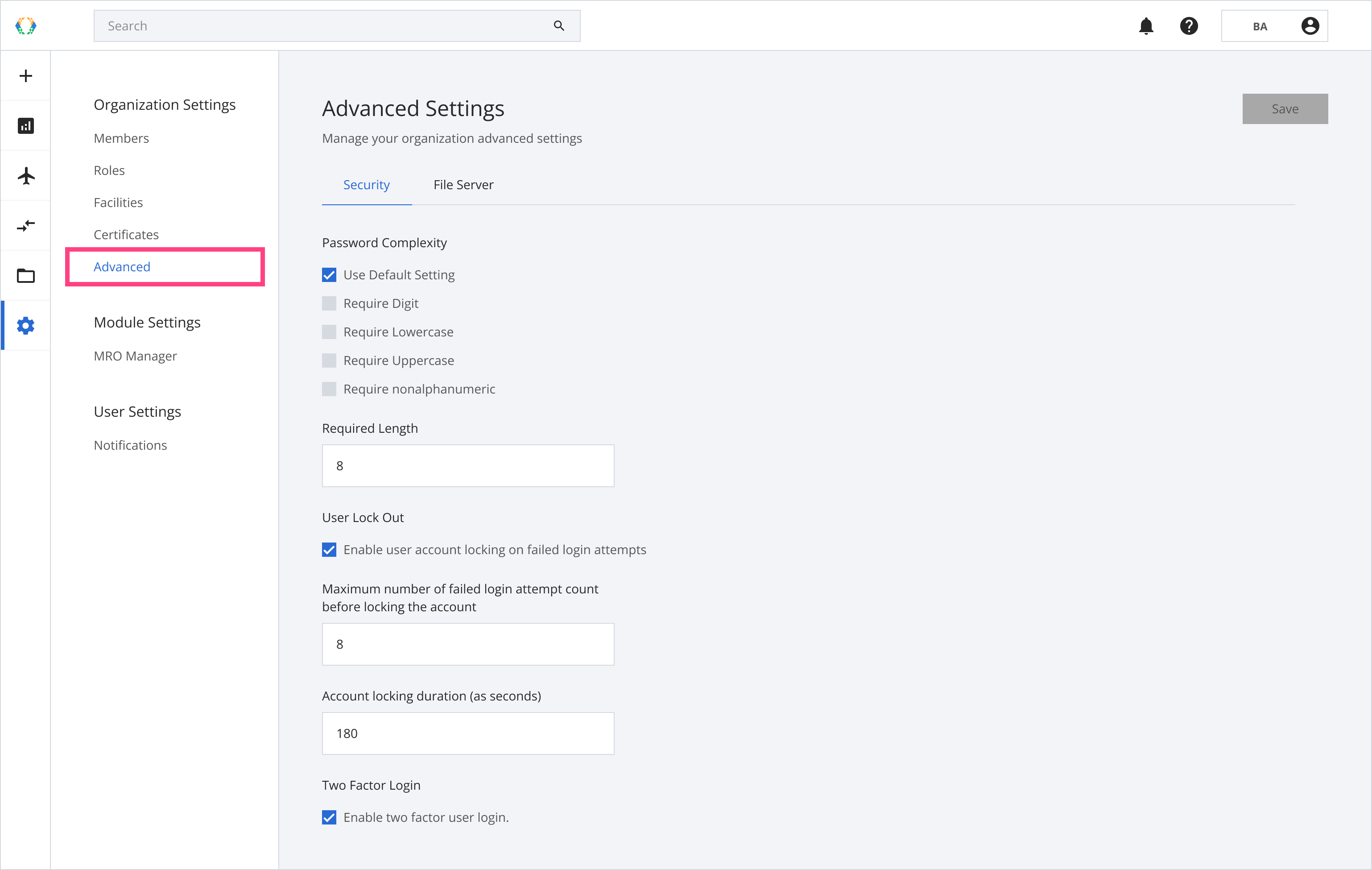
Task: Switch to the Security tab
Action: [366, 185]
